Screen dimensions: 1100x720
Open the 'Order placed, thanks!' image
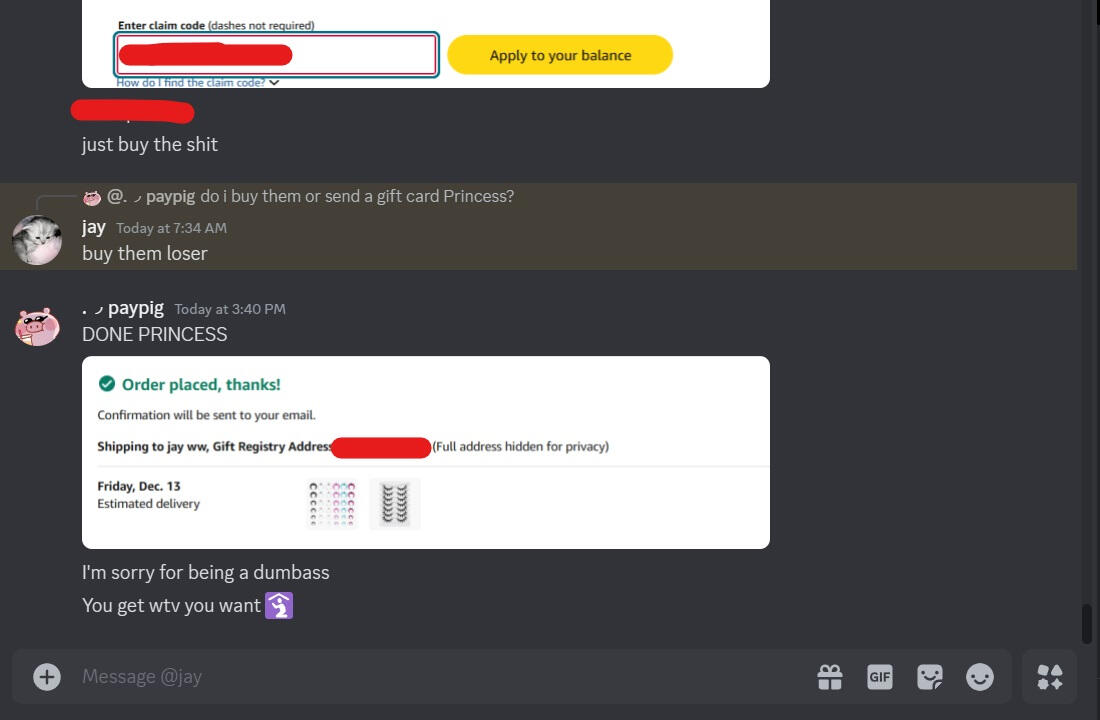point(426,453)
